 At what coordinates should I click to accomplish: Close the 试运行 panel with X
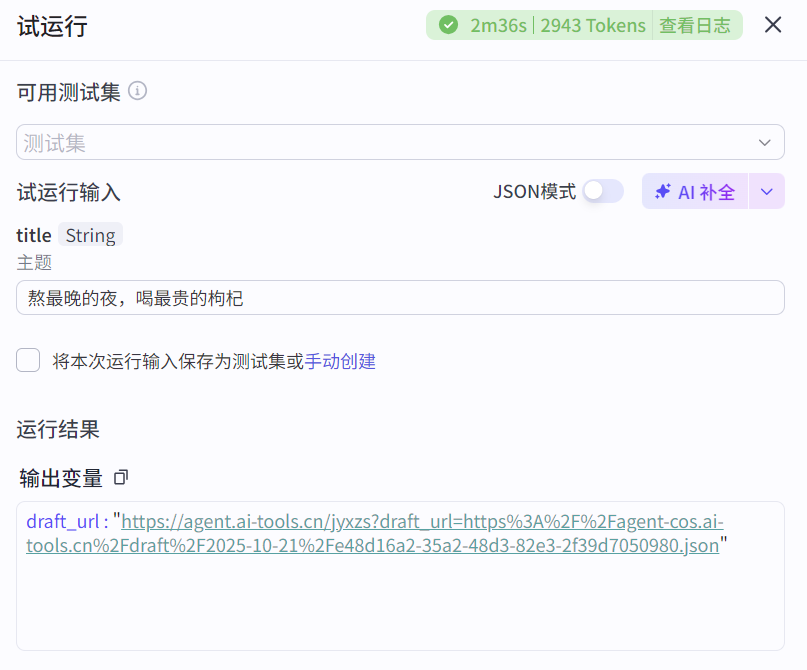coord(773,25)
